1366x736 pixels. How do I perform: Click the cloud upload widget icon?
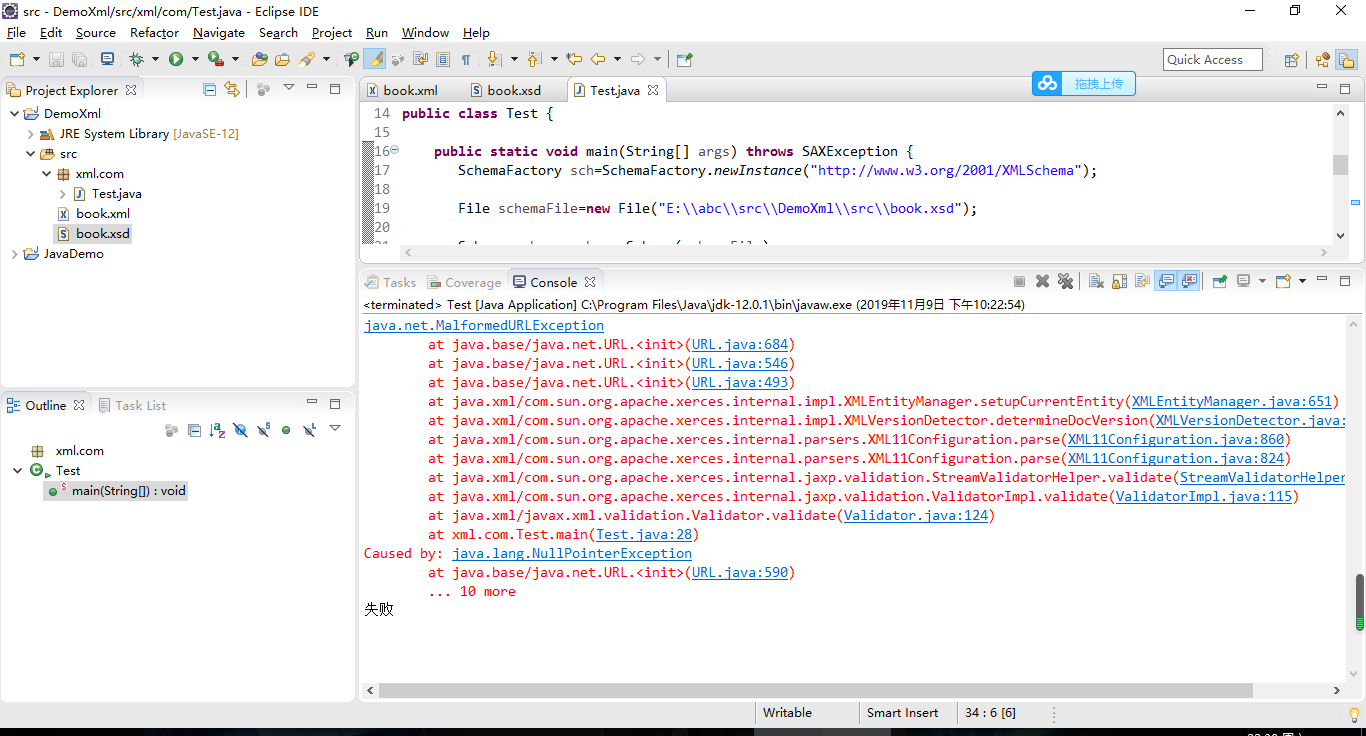(x=1047, y=84)
